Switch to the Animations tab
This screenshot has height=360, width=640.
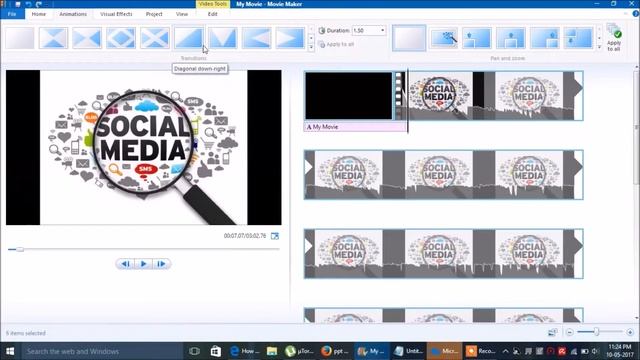73,14
